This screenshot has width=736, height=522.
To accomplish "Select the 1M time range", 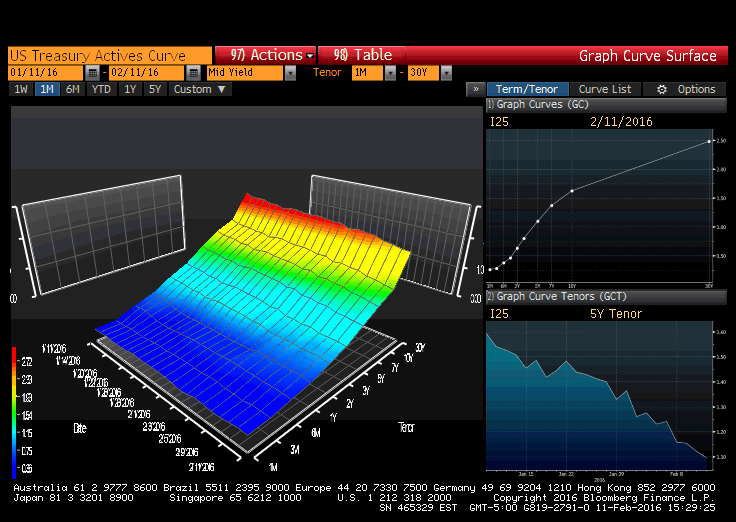I will pos(47,89).
